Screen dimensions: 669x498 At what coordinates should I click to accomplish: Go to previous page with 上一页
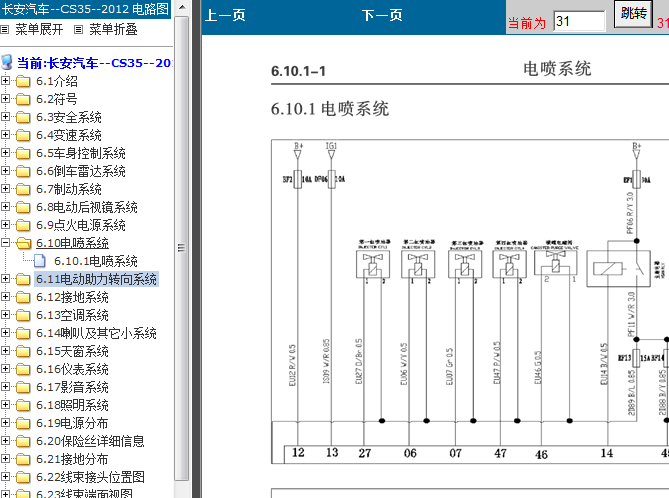[225, 15]
